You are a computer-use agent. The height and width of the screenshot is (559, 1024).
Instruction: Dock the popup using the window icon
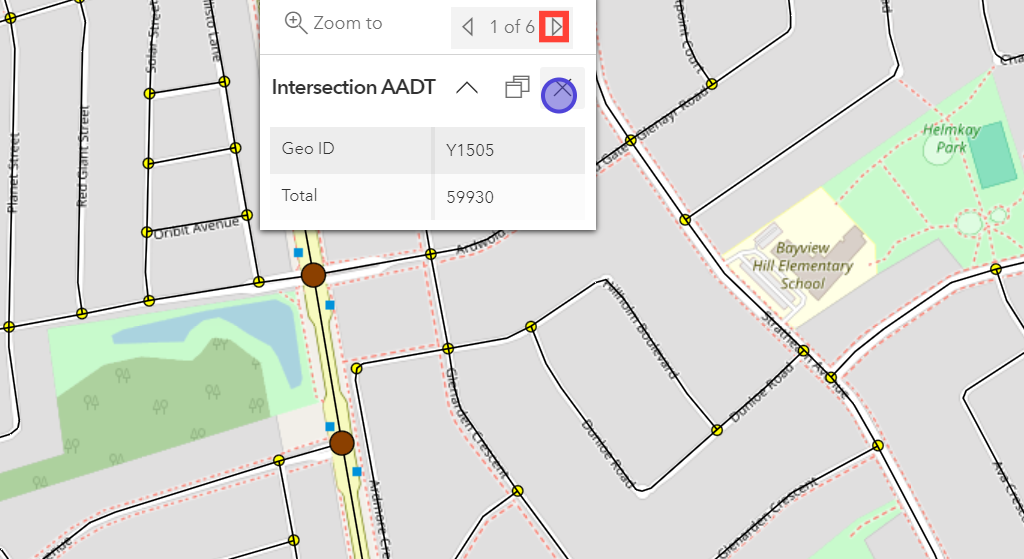[x=517, y=88]
